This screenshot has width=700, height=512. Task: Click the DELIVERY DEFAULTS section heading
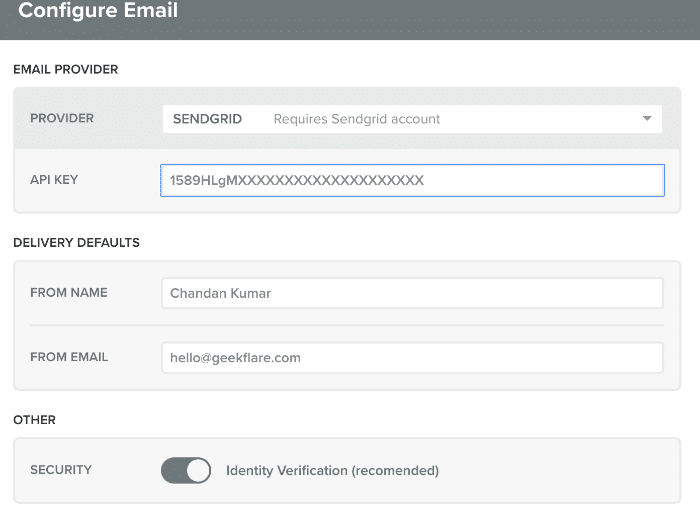click(76, 242)
